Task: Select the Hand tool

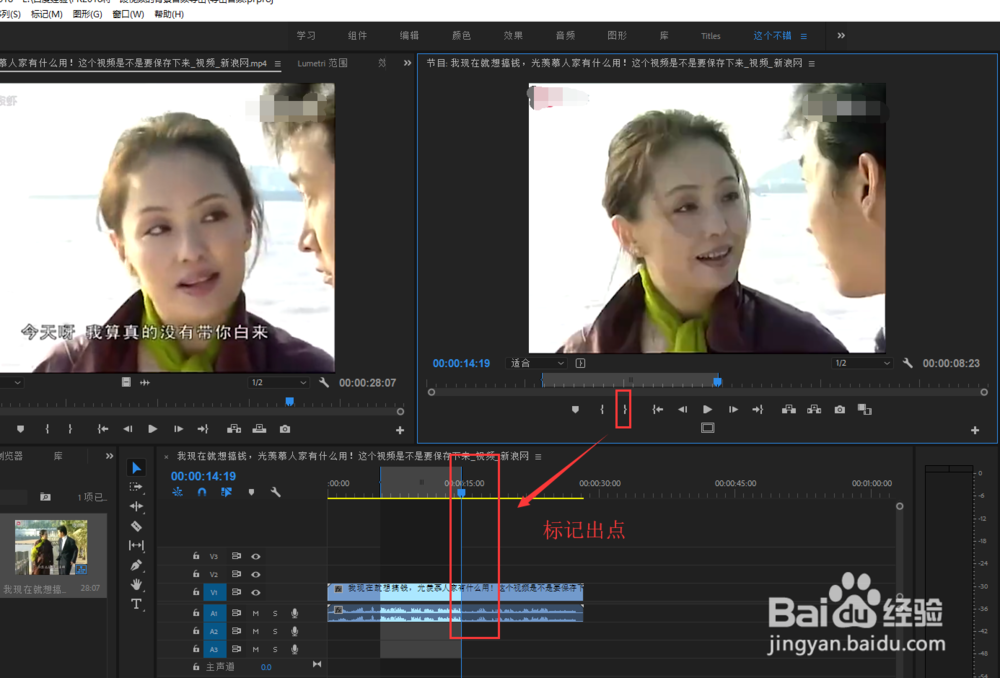Action: pyautogui.click(x=136, y=584)
